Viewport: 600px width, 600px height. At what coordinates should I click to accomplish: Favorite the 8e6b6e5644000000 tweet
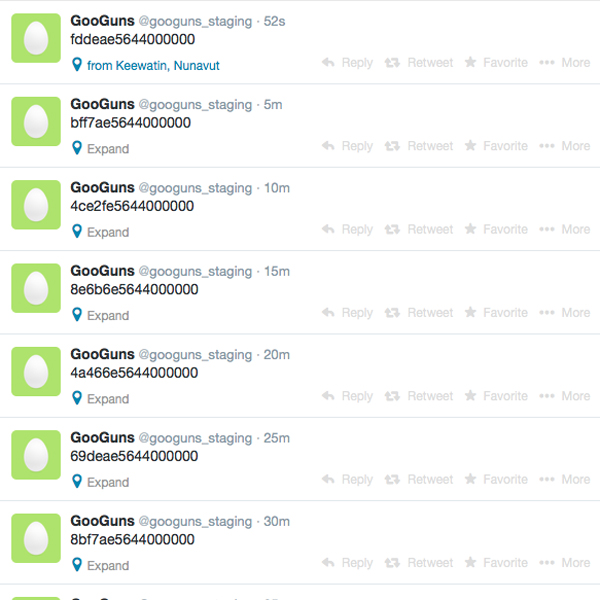tap(496, 313)
